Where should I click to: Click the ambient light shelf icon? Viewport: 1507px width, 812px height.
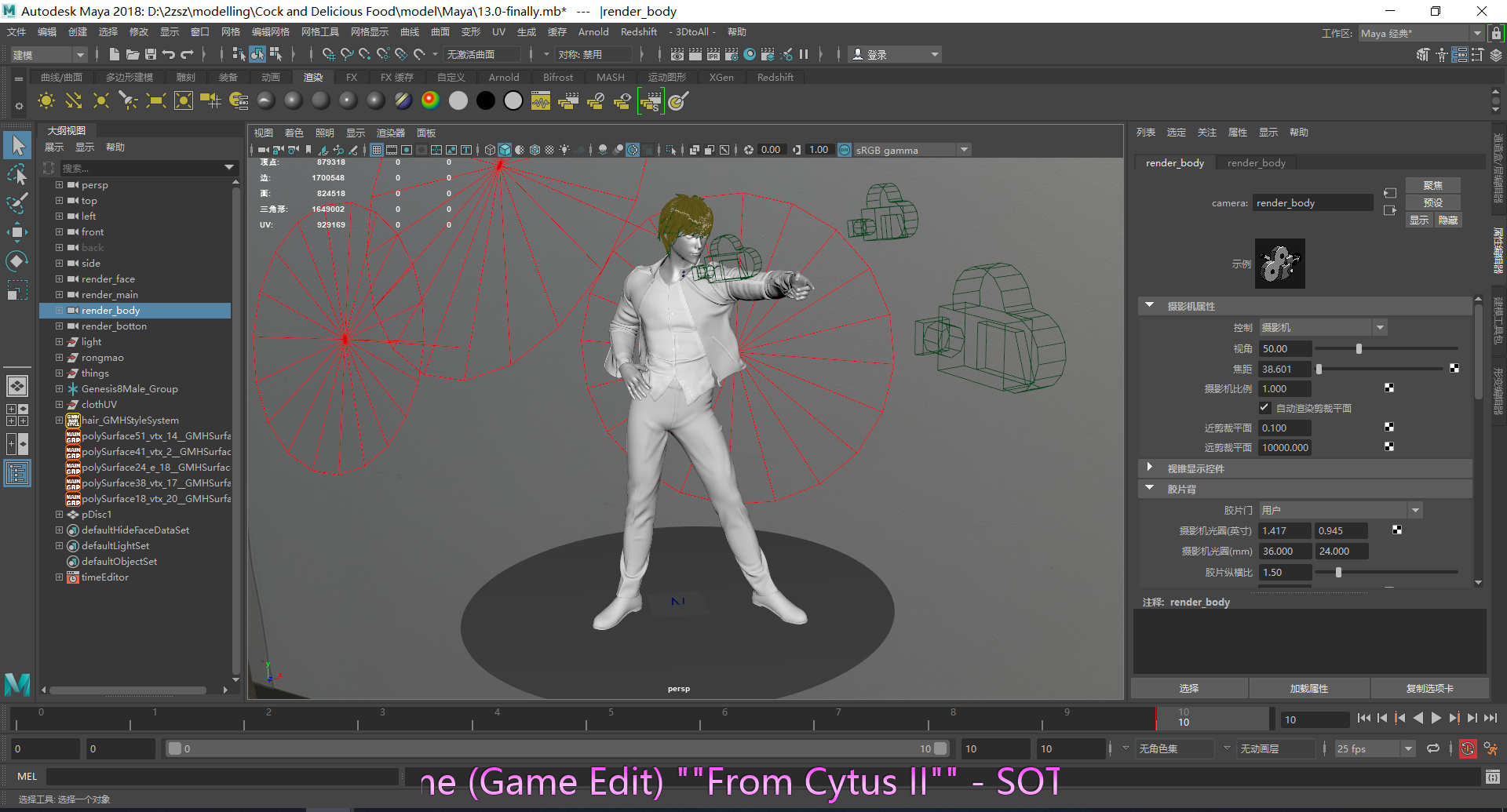(x=46, y=101)
